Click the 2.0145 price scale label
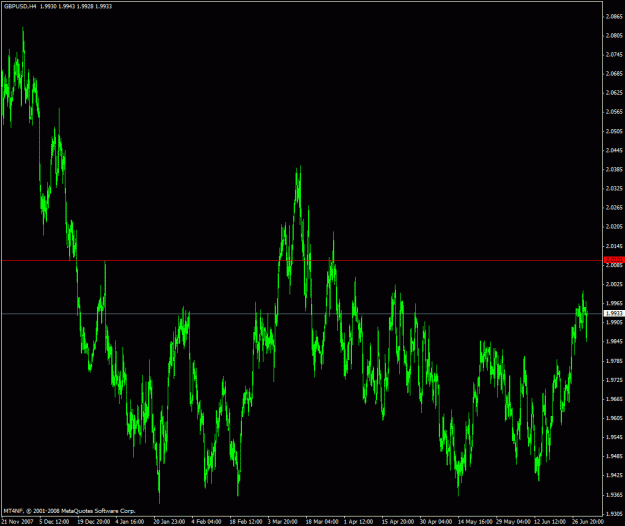 click(614, 246)
